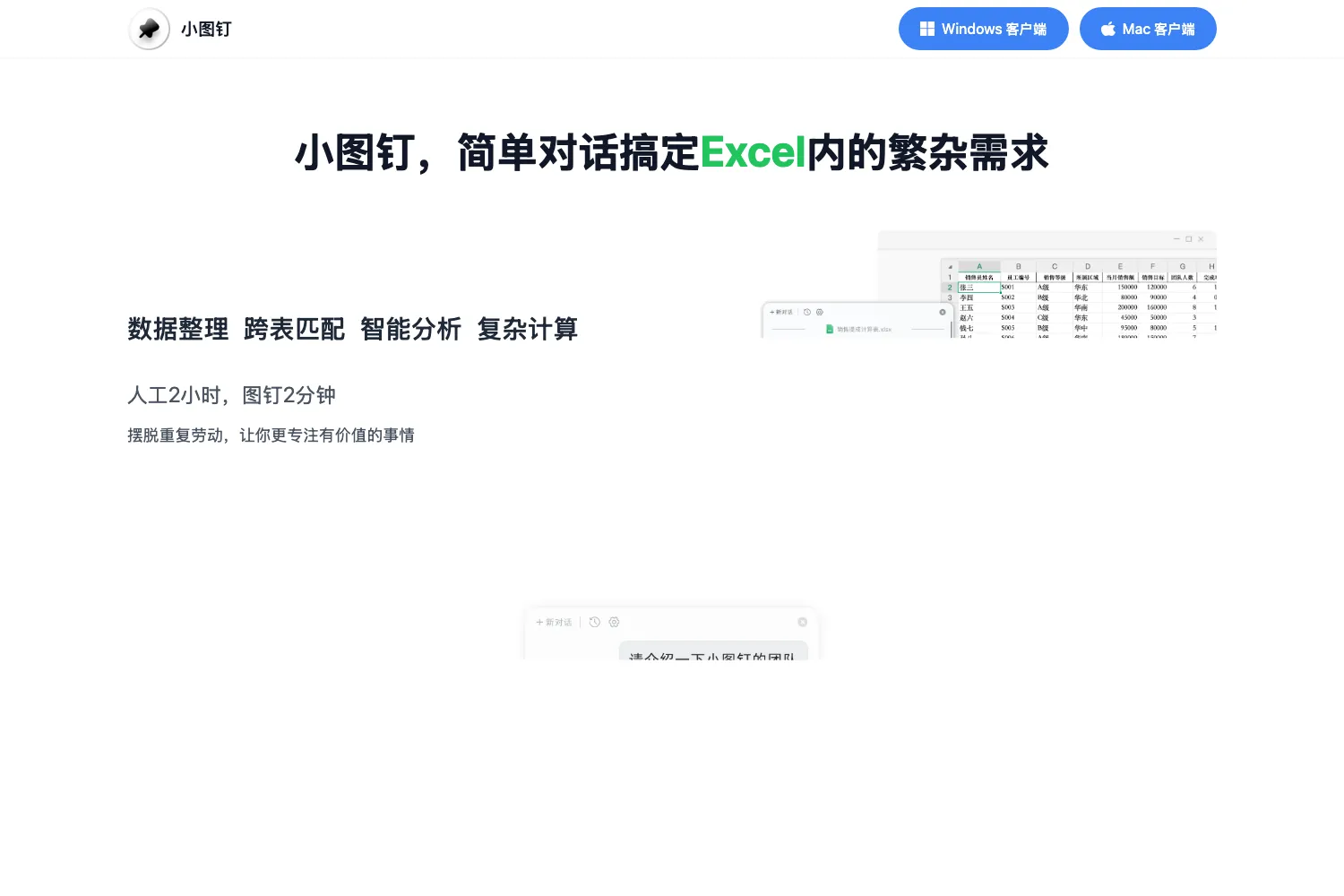This screenshot has width=1344, height=896.
Task: Open history icon in the spreadsheet-side chat panel
Action: point(807,312)
